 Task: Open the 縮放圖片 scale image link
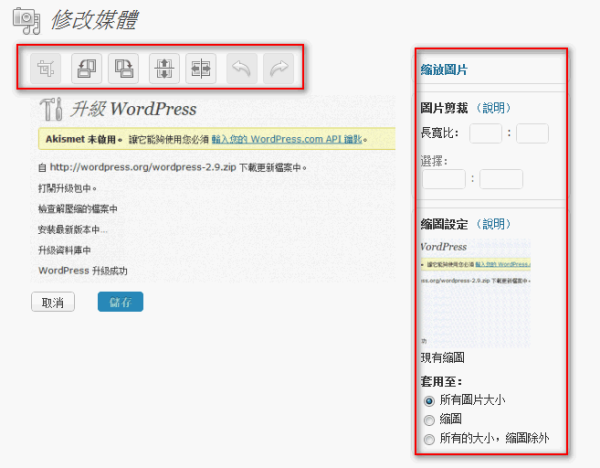coord(444,70)
